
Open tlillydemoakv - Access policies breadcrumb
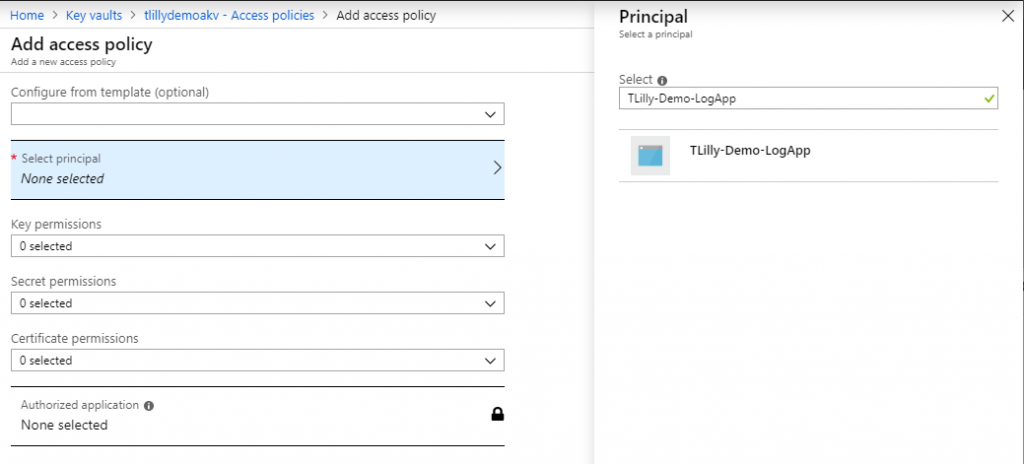pyautogui.click(x=229, y=15)
